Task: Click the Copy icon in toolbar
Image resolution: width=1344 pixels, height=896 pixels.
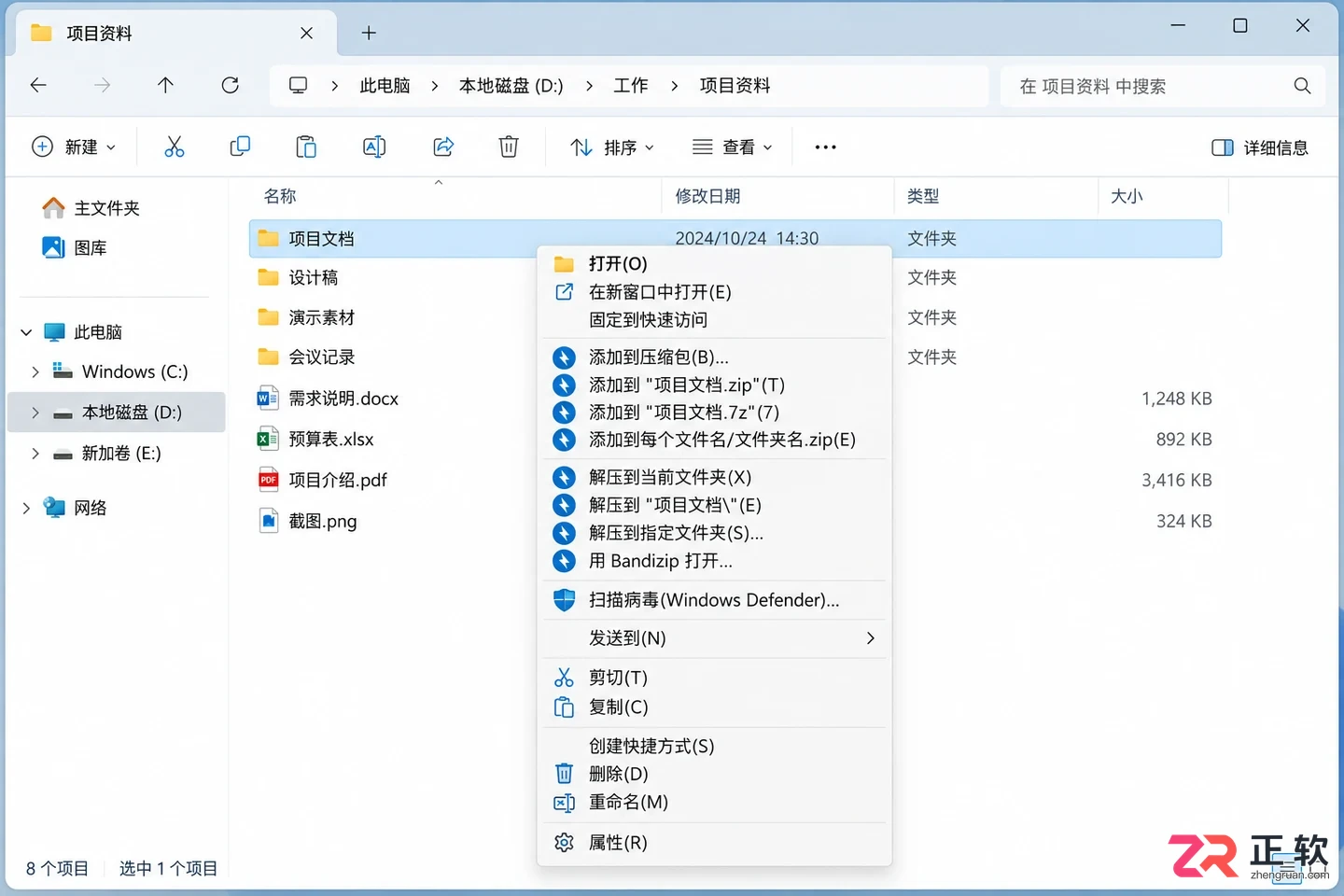Action: 240,147
